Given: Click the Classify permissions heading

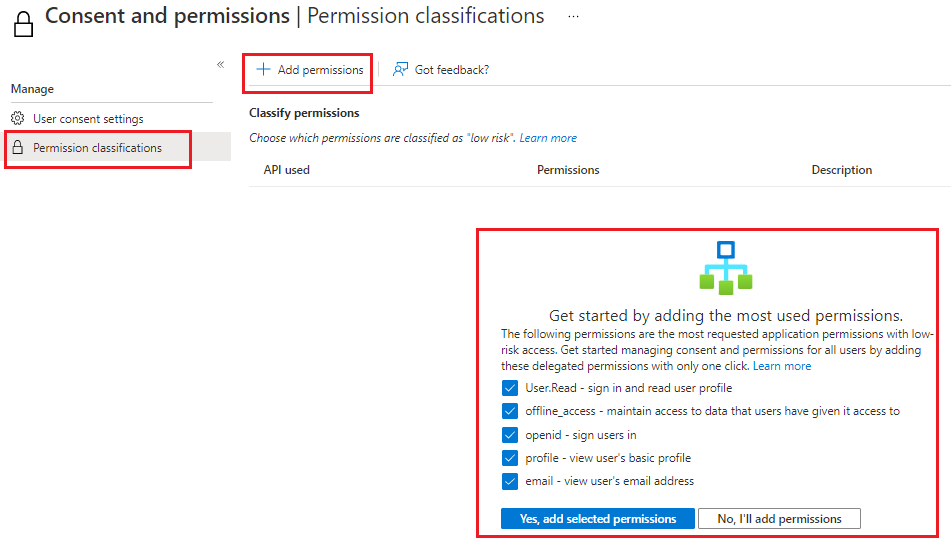Looking at the screenshot, I should pos(304,113).
